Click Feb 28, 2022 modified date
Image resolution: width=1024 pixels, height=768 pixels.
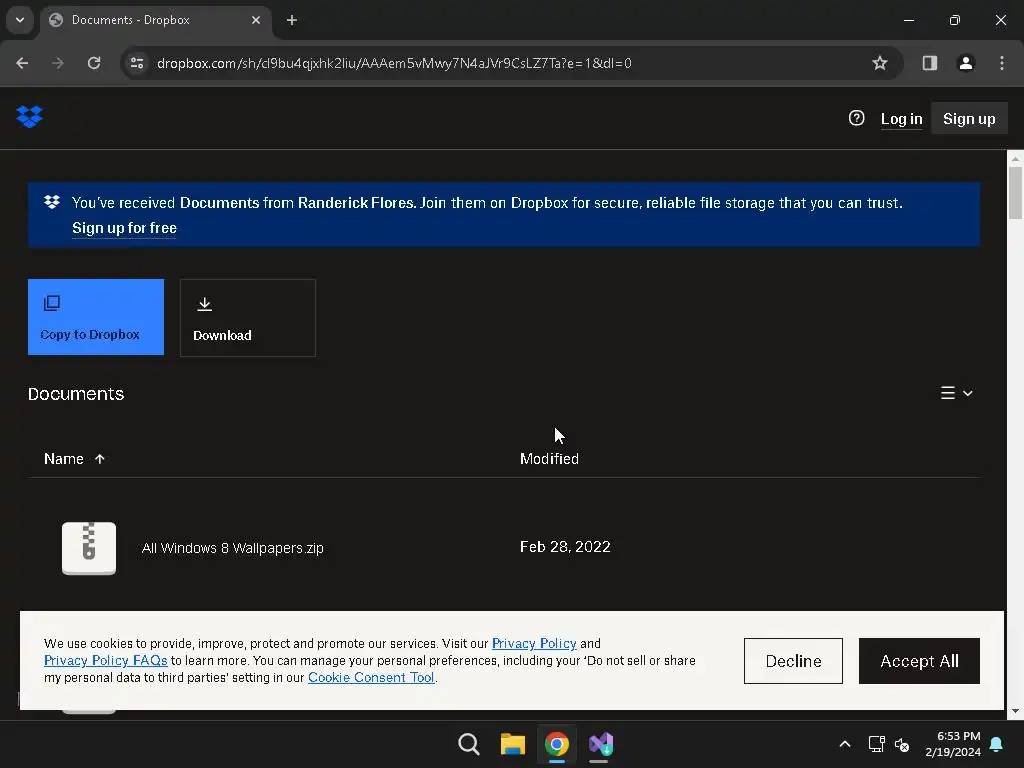565,547
